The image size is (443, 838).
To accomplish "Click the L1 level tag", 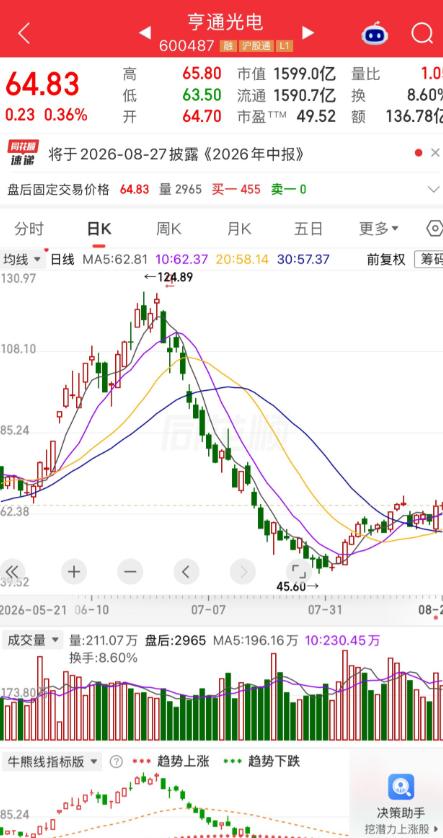I will coord(284,46).
